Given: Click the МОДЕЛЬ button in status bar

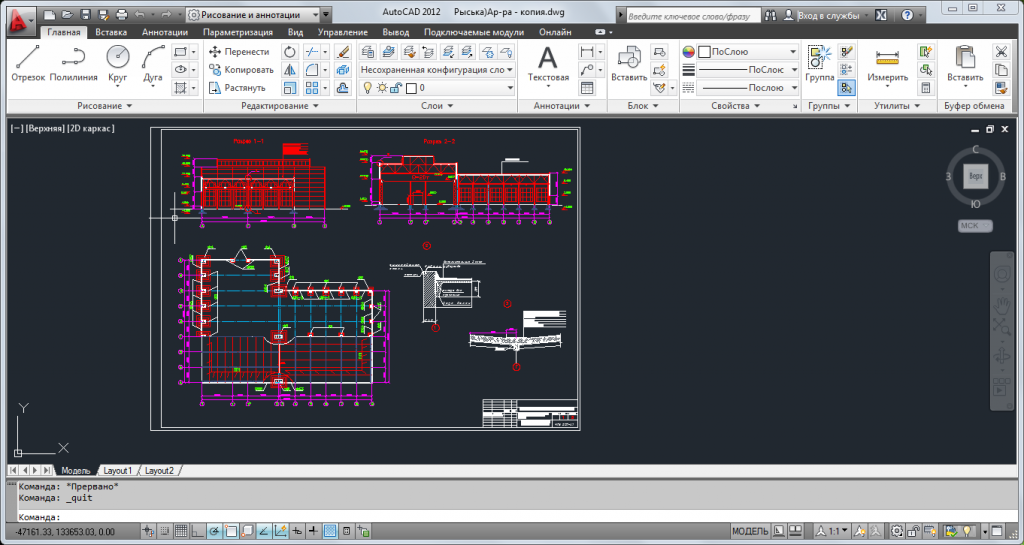Looking at the screenshot, I should [x=750, y=531].
